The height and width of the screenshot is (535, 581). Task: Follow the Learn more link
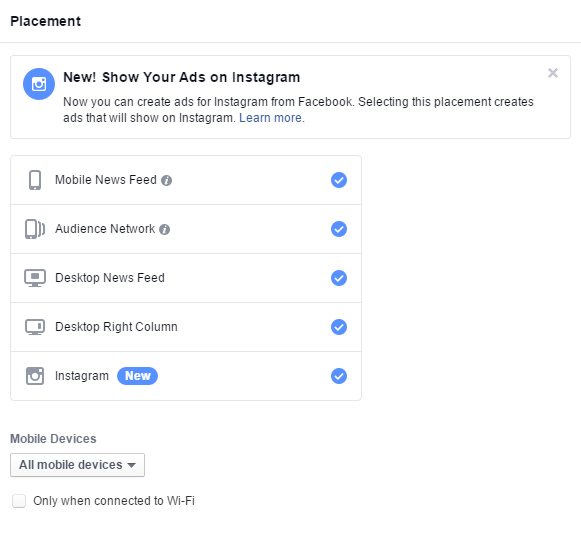270,118
